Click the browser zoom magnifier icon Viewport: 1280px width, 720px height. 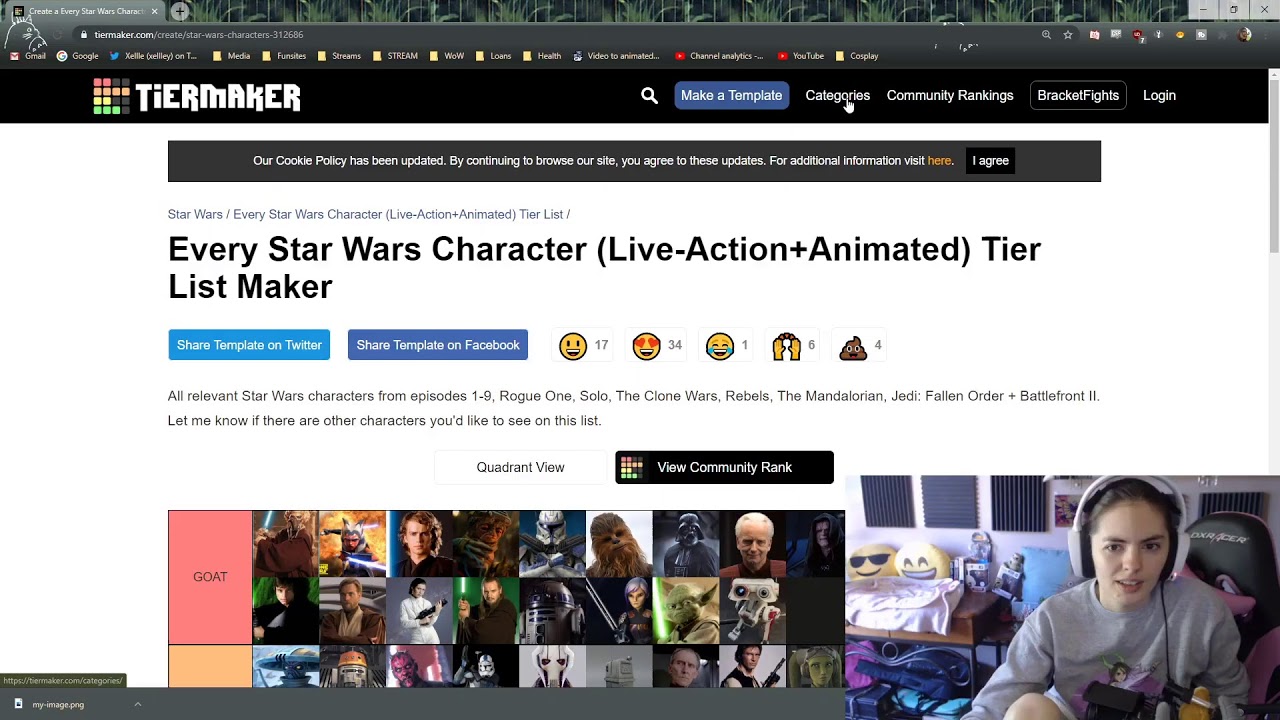[1046, 35]
